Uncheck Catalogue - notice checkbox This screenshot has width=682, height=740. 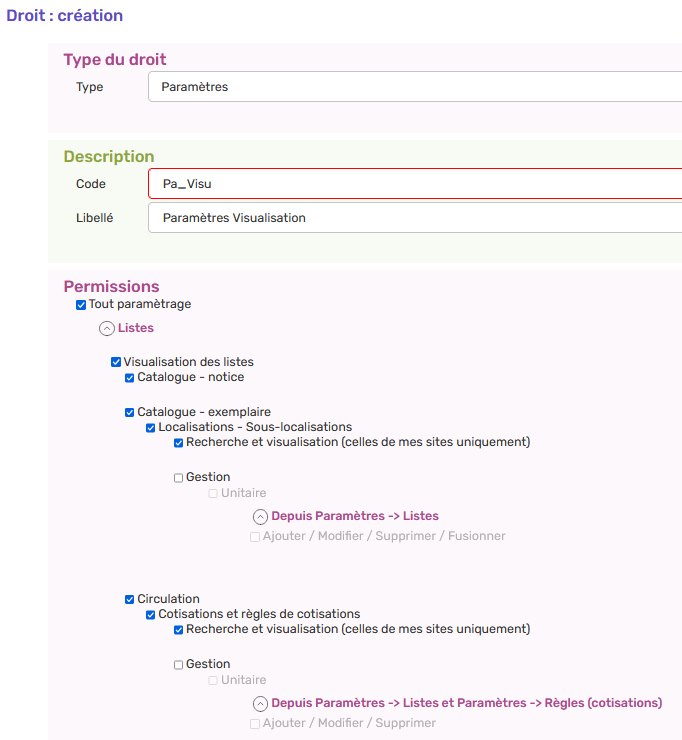tap(130, 378)
